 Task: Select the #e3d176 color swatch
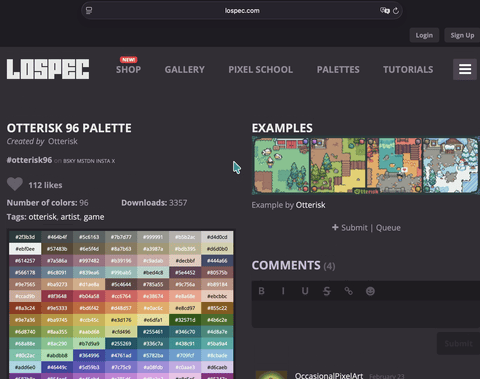(x=121, y=320)
